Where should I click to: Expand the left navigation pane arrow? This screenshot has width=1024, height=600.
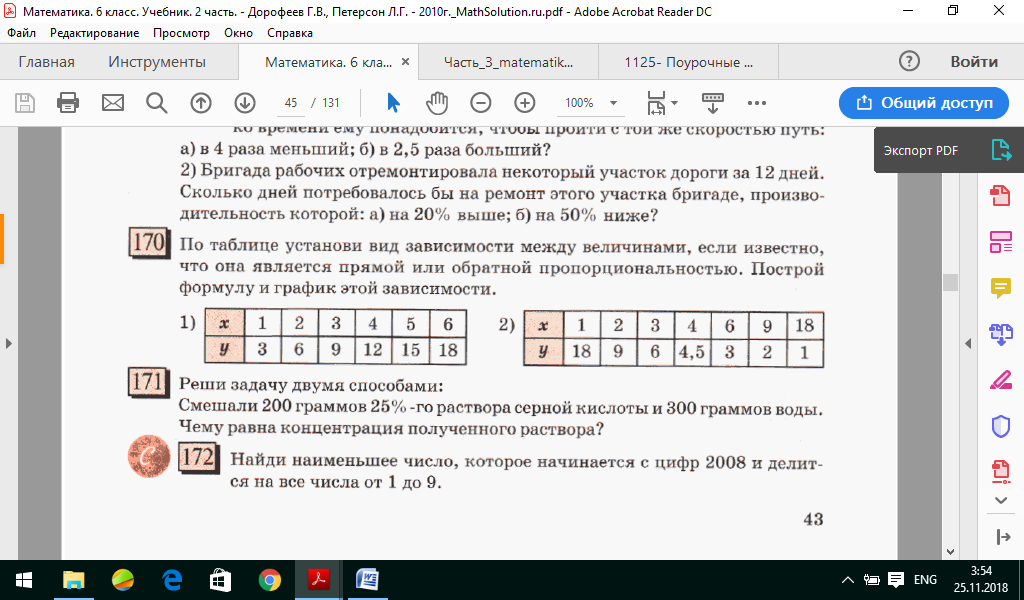9,343
